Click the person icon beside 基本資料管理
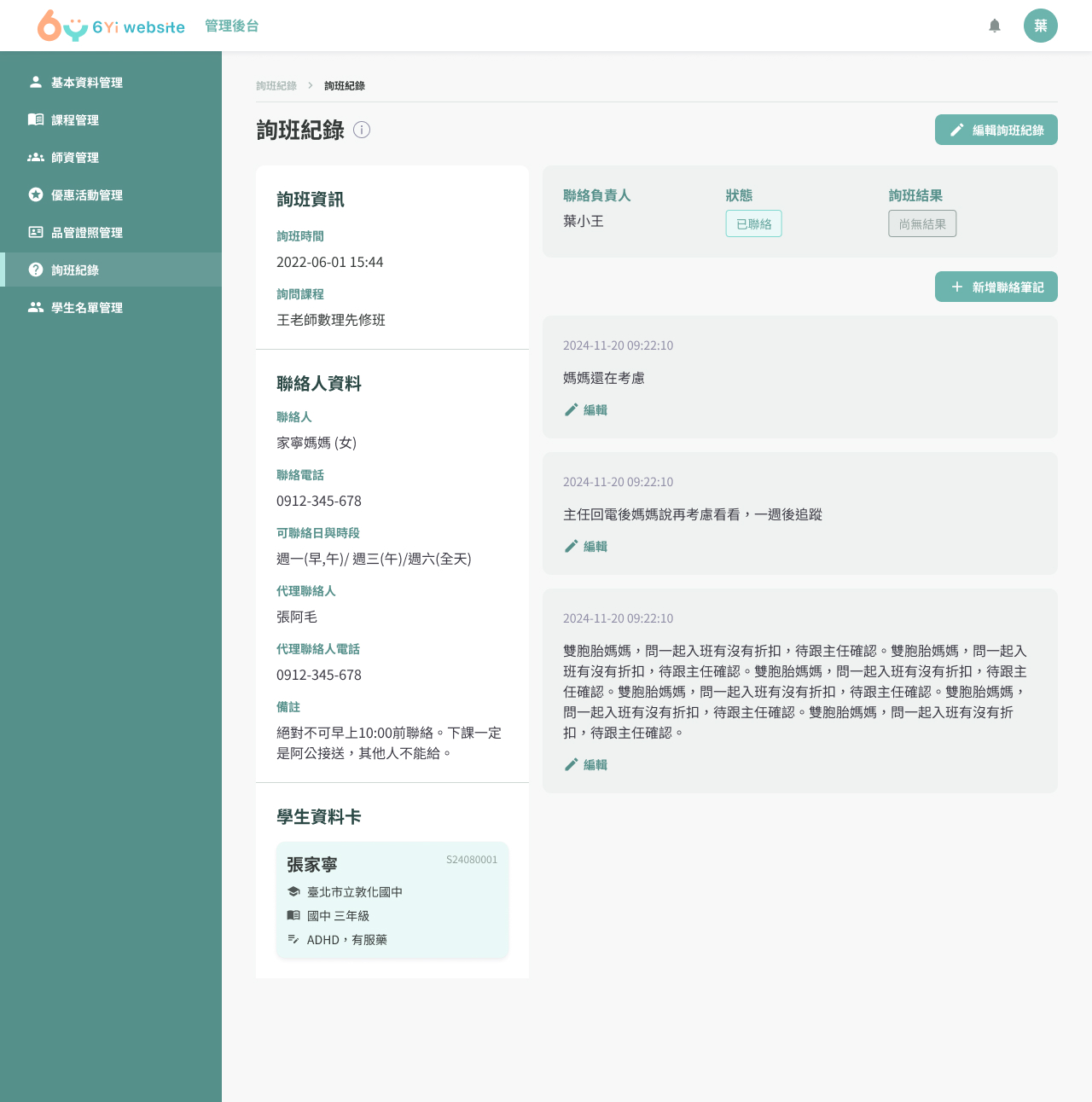 (36, 82)
